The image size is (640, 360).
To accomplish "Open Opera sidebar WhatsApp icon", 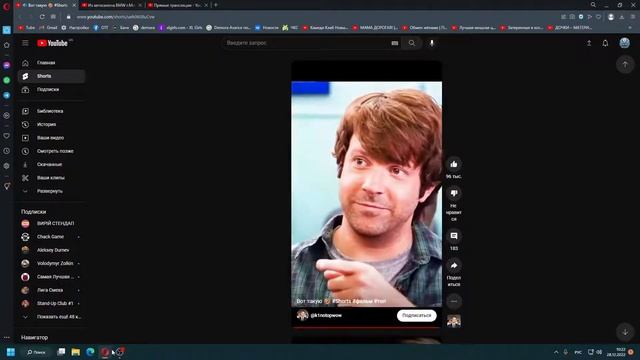I will click(7, 80).
